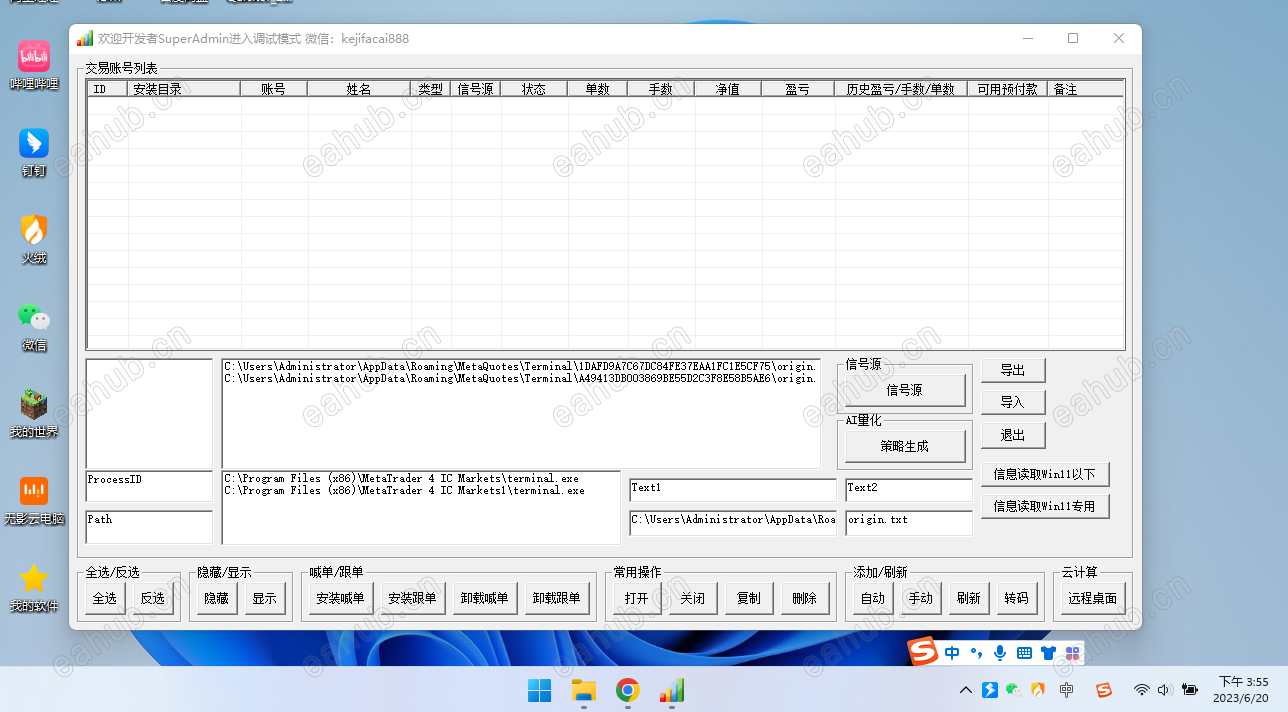The height and width of the screenshot is (712, 1288).
Task: Click the 全选 button
Action: (105, 598)
